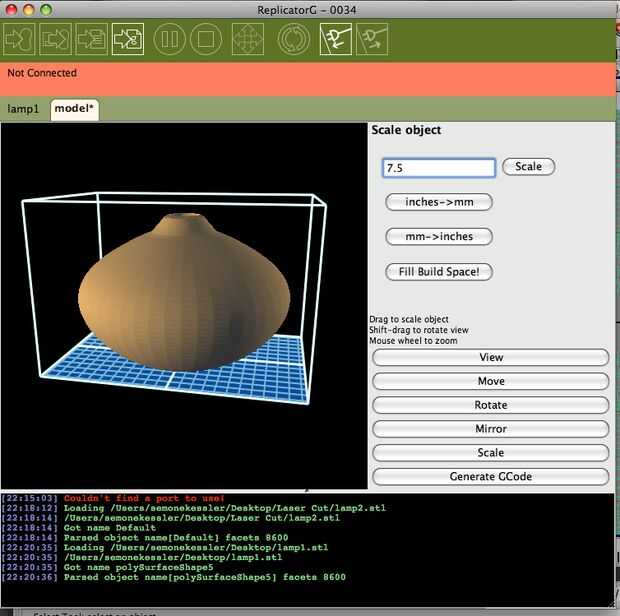620x616 pixels.
Task: Click Fill Build Space! button
Action: (439, 272)
